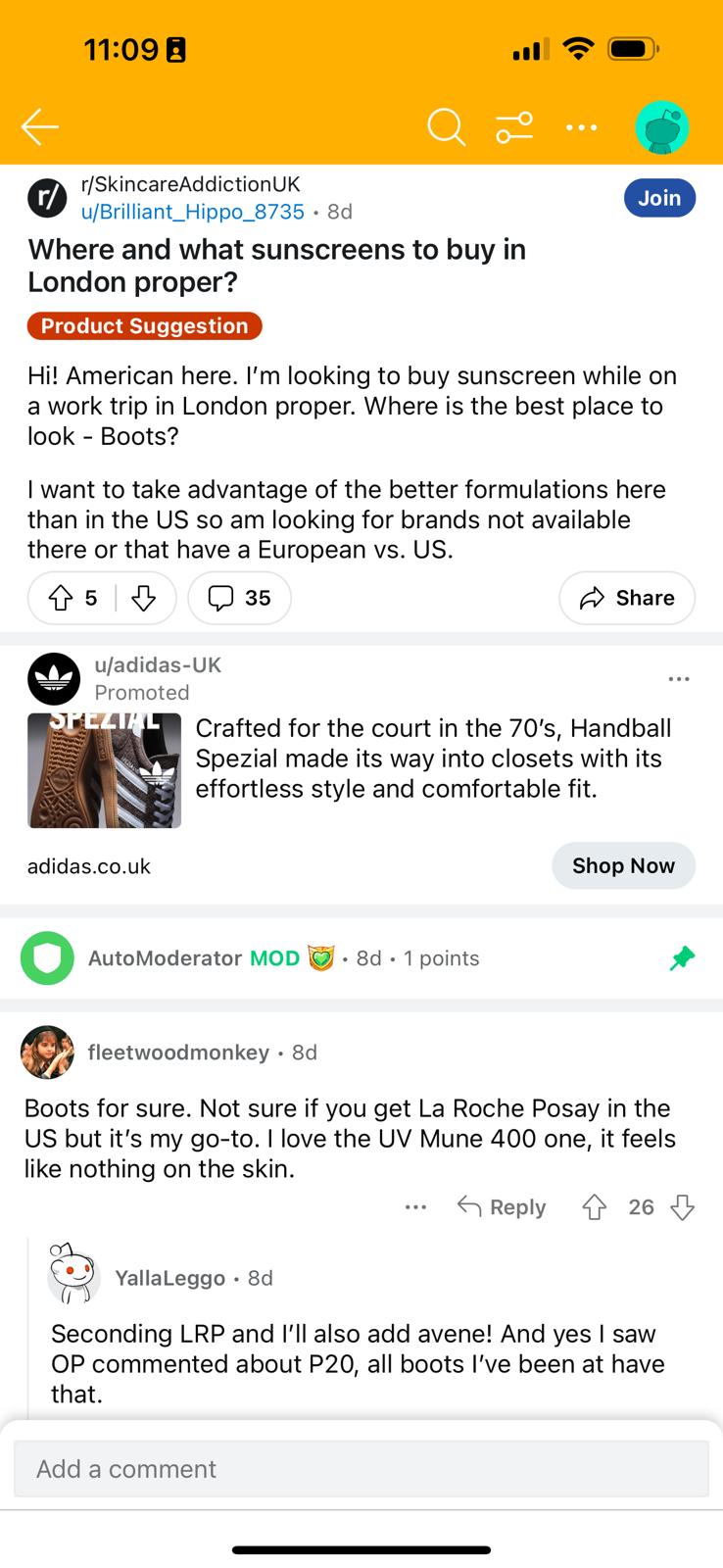The height and width of the screenshot is (1568, 723).
Task: Open the Adidas Spezial shoe thumbnail
Action: click(x=104, y=771)
